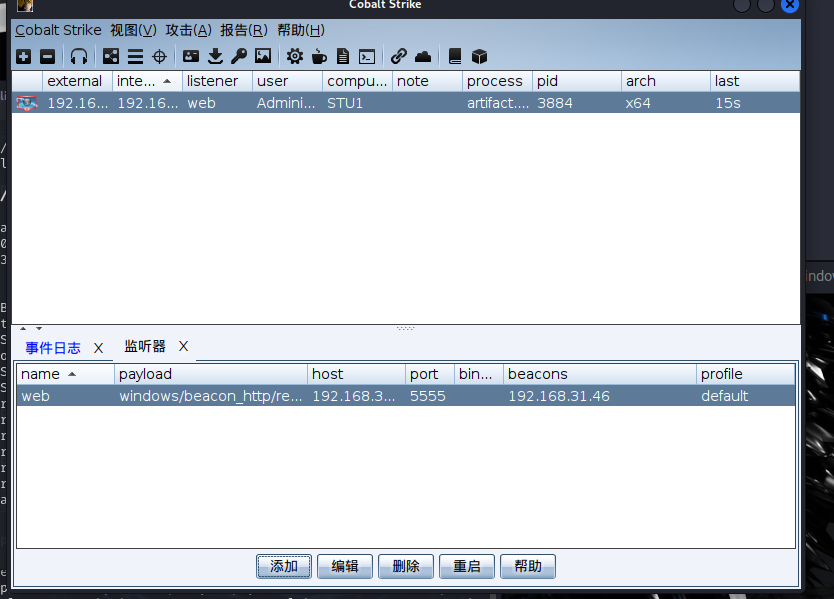Open the 视图(V) menu
The image size is (834, 599).
pos(134,30)
